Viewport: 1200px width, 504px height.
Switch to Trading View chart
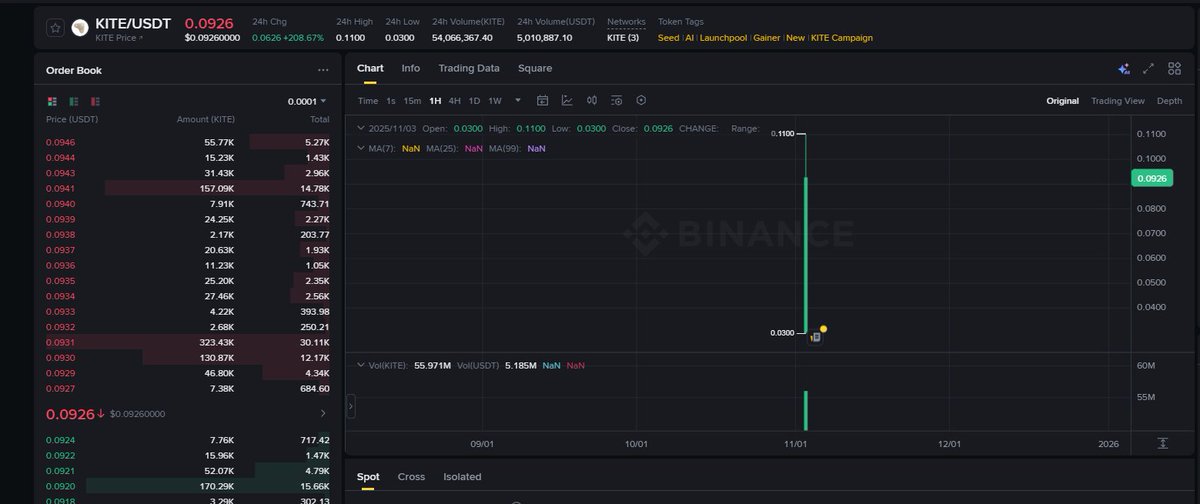click(1118, 101)
